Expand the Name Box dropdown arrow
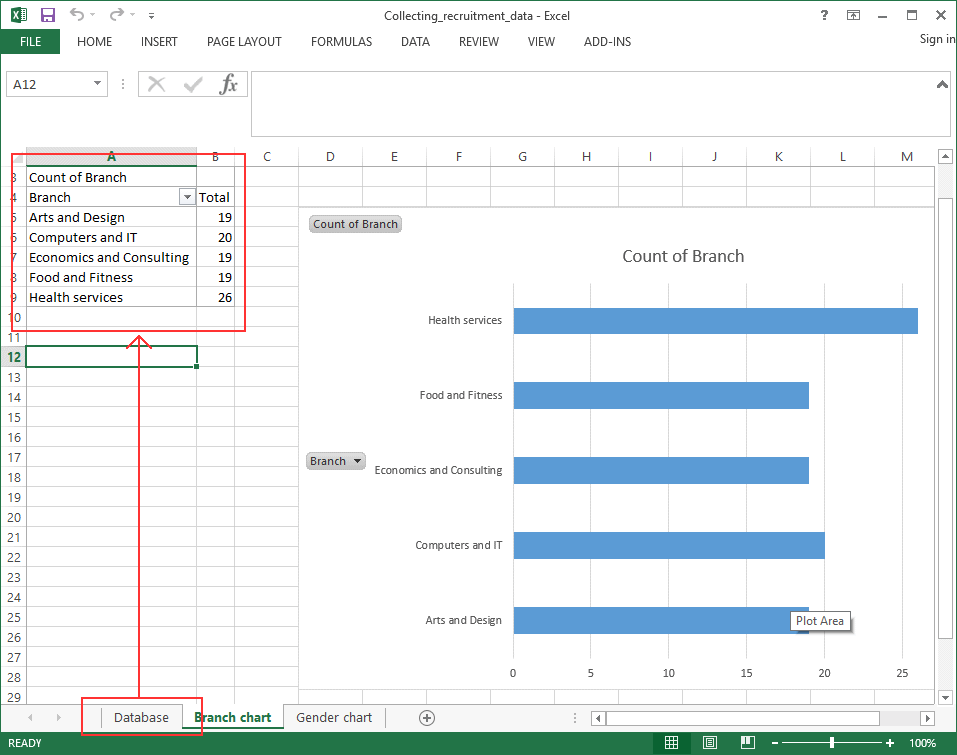This screenshot has width=957, height=755. pos(97,83)
